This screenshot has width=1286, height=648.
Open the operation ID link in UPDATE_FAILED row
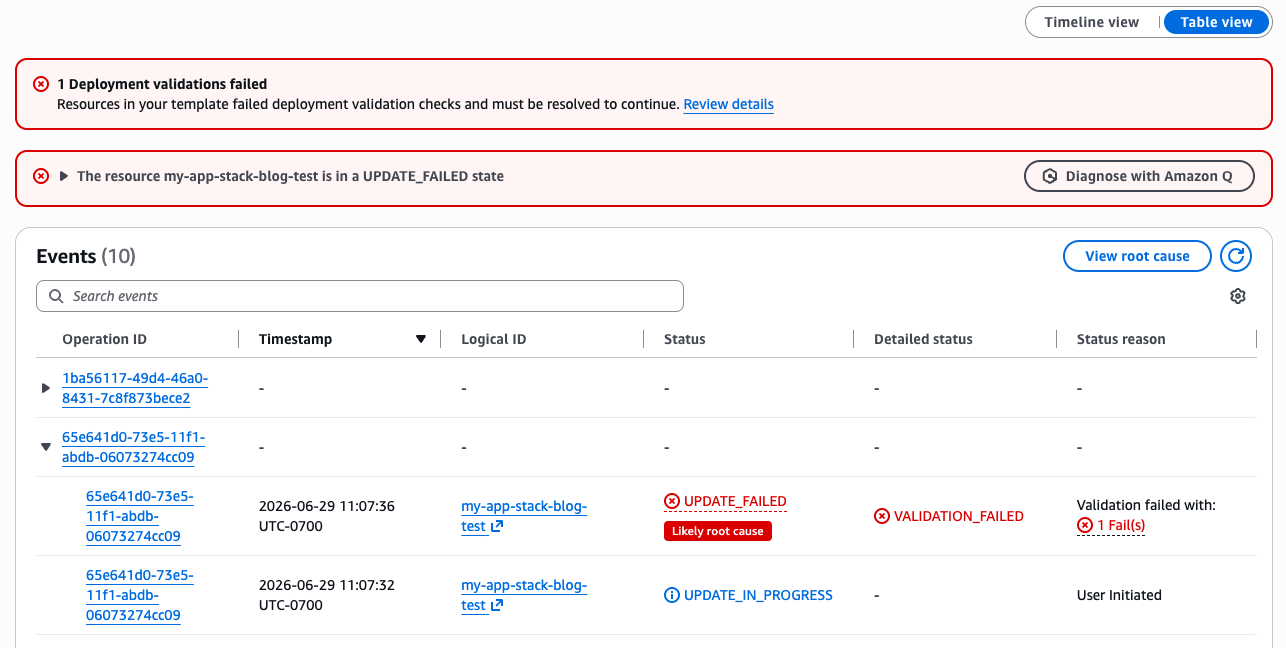coord(140,516)
